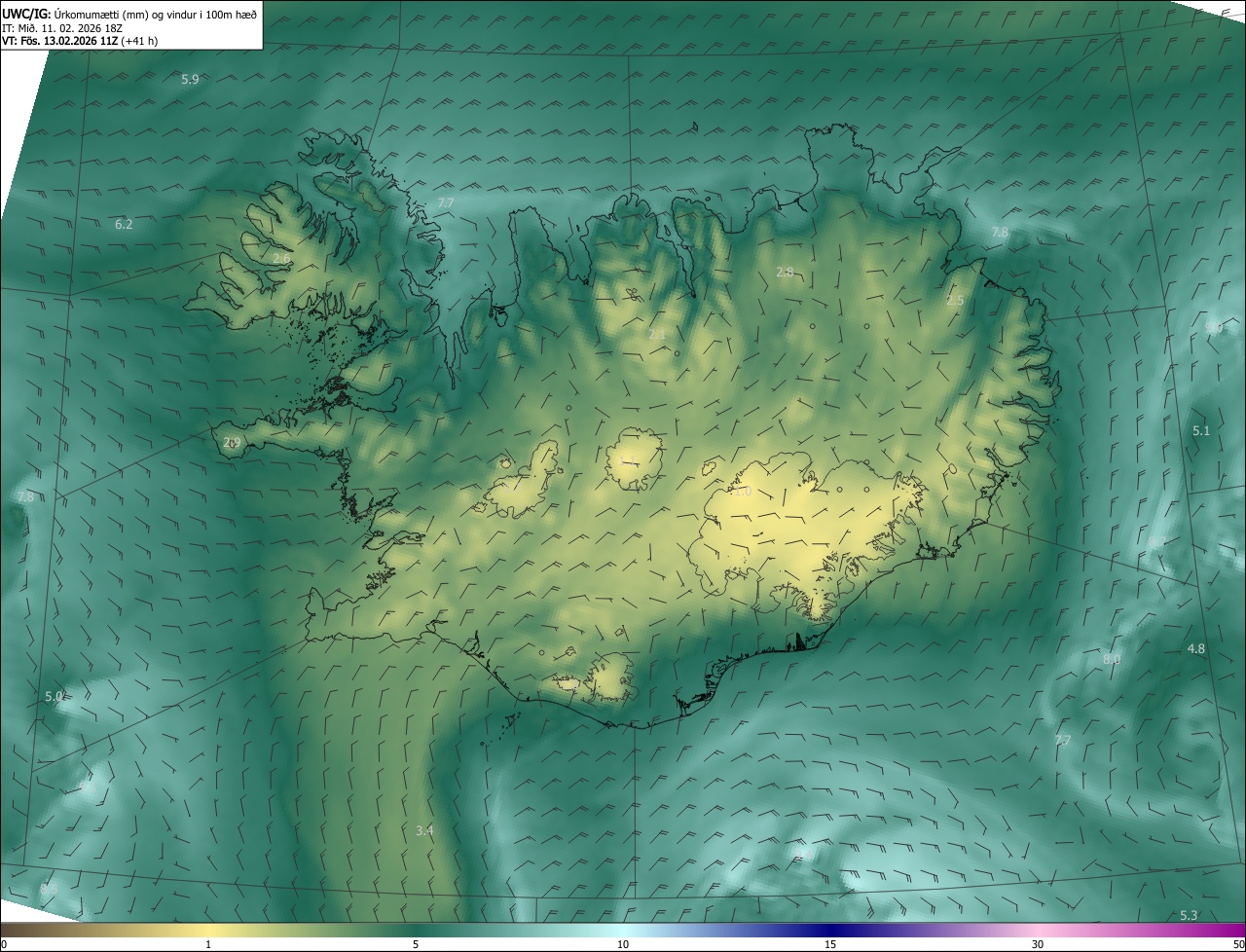Select the 4.8 value label on the map
This screenshot has height=952, width=1246.
point(1196,648)
